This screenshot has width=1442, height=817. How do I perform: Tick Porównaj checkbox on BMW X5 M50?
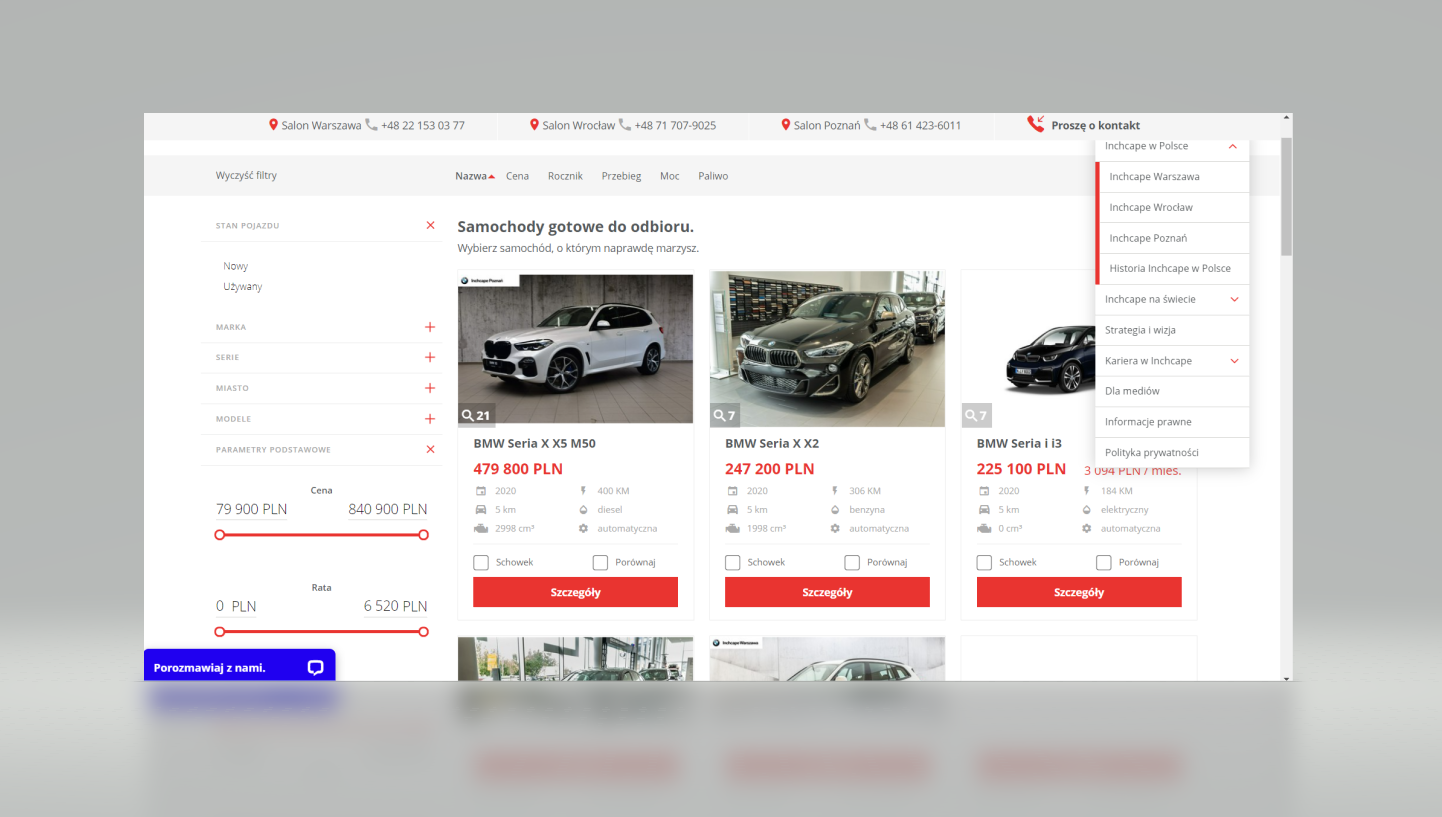click(x=600, y=563)
